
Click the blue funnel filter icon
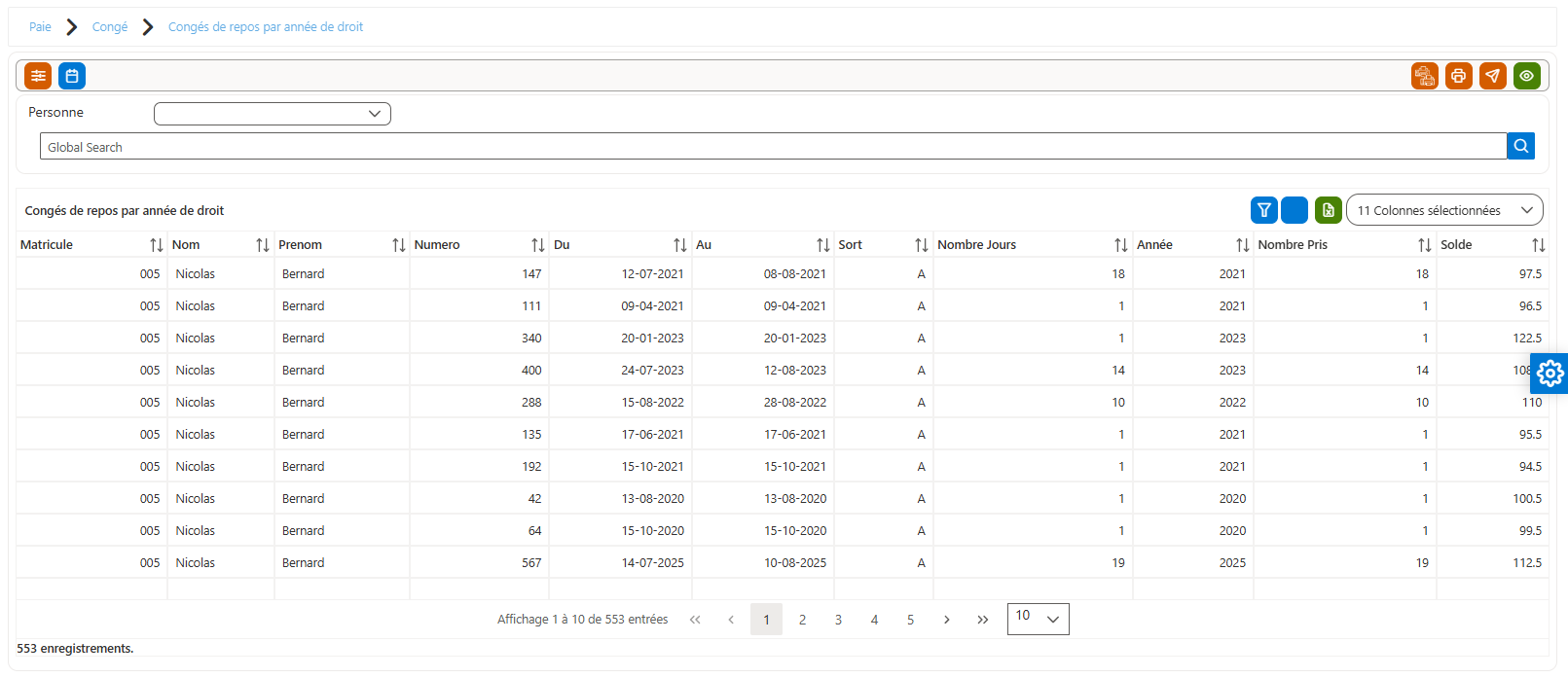[1264, 210]
